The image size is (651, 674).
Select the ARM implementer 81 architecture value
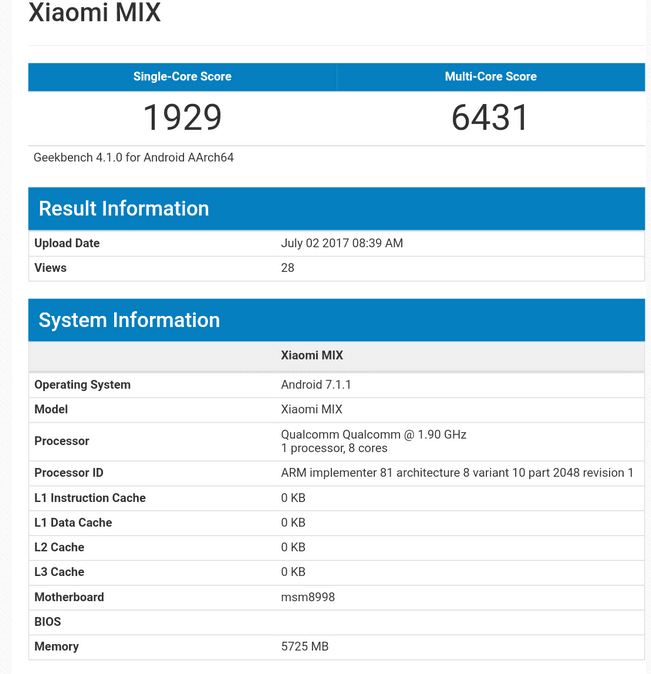point(457,472)
